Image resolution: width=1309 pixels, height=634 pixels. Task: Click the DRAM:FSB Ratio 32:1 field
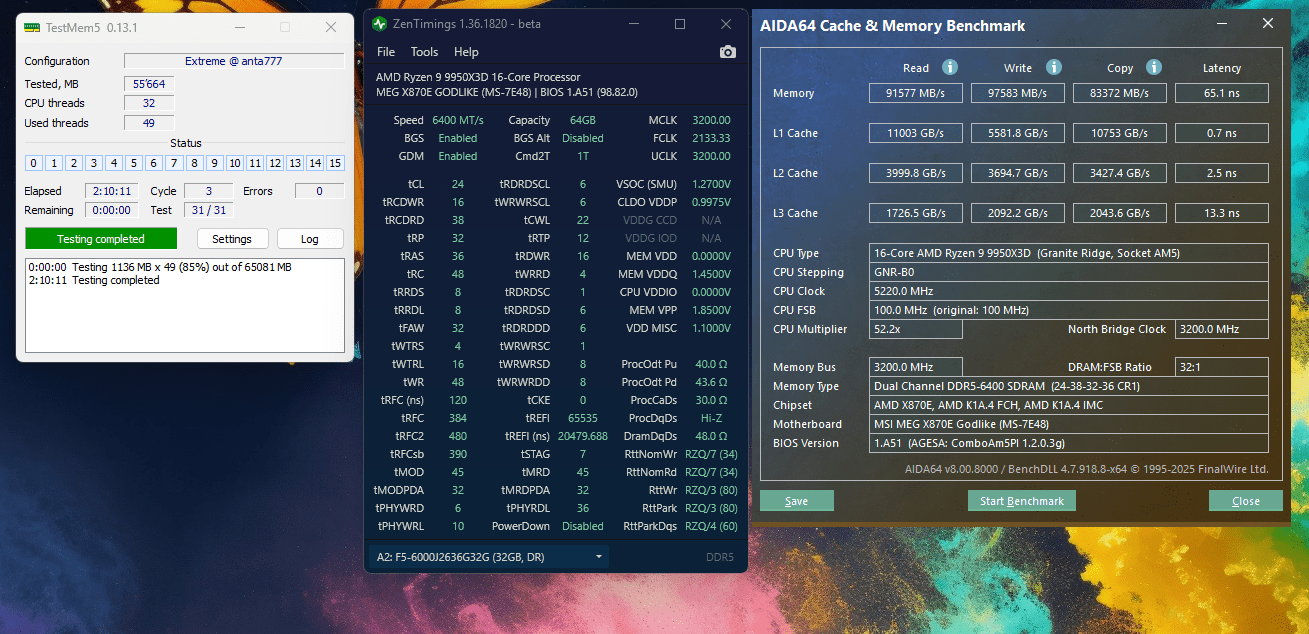point(1222,367)
